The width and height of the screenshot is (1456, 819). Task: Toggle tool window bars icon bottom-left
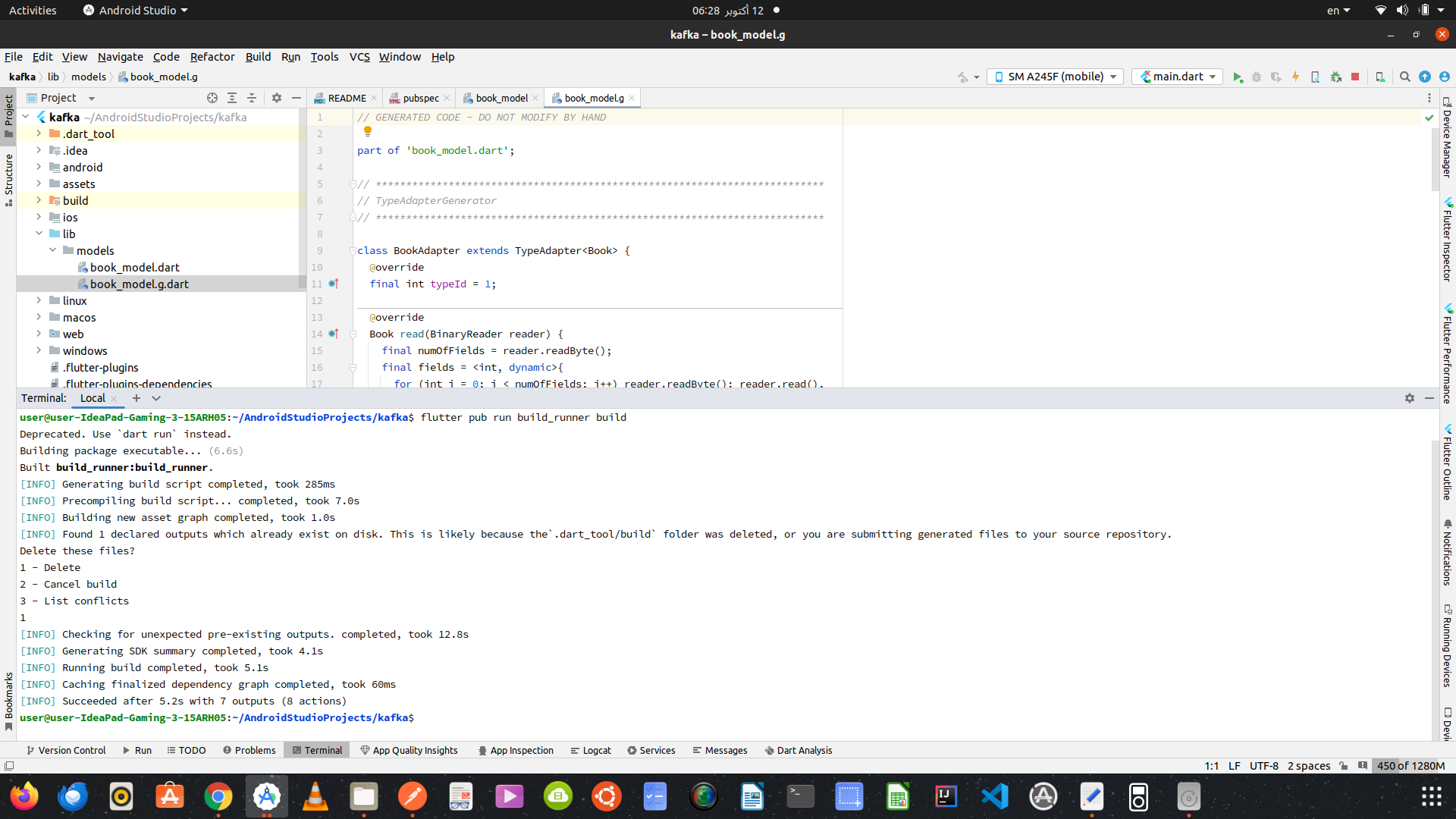[x=9, y=766]
